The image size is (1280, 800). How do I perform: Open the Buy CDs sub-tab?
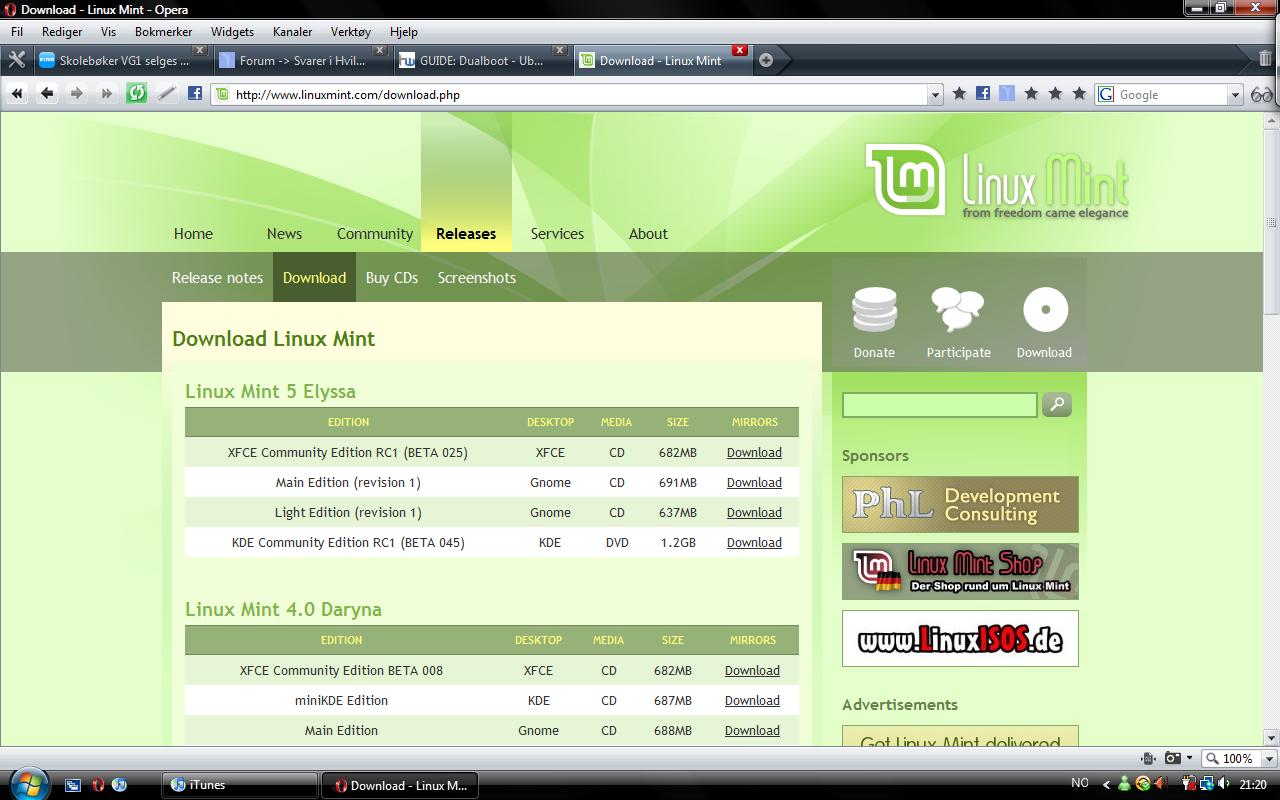(392, 278)
